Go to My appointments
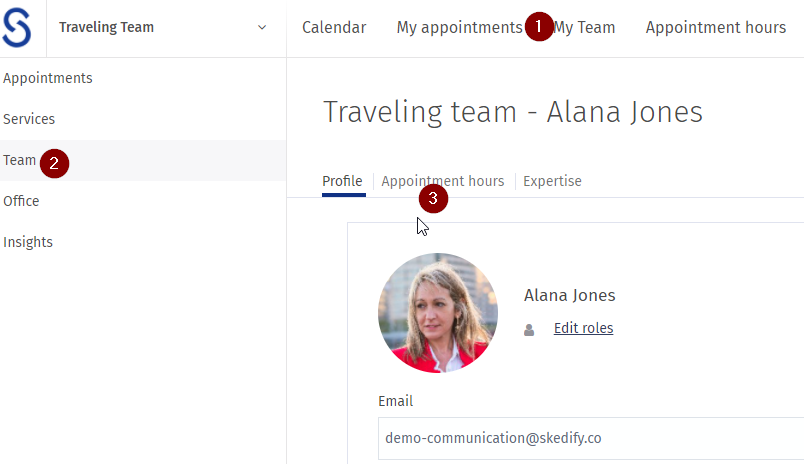The width and height of the screenshot is (804, 464). 459,27
